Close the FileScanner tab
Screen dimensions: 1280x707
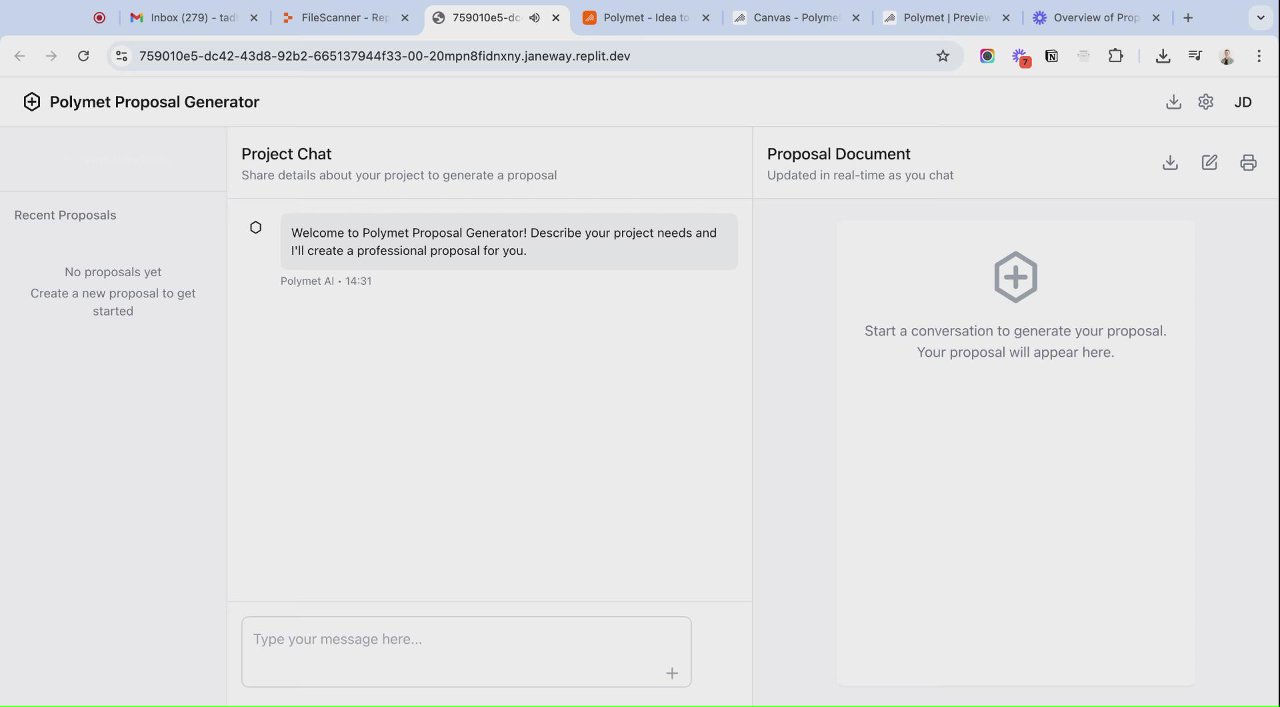[406, 18]
